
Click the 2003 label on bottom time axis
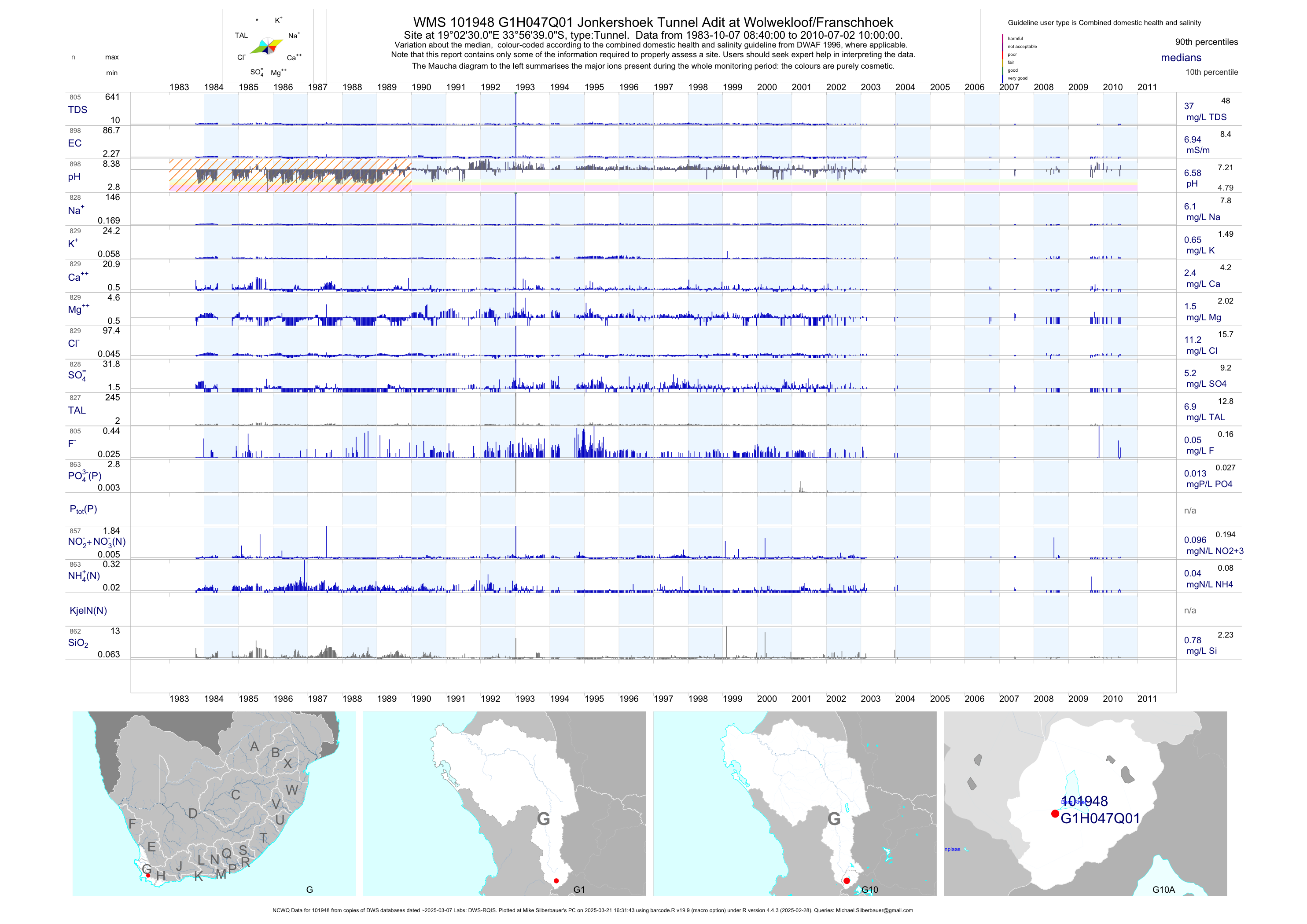tap(870, 699)
